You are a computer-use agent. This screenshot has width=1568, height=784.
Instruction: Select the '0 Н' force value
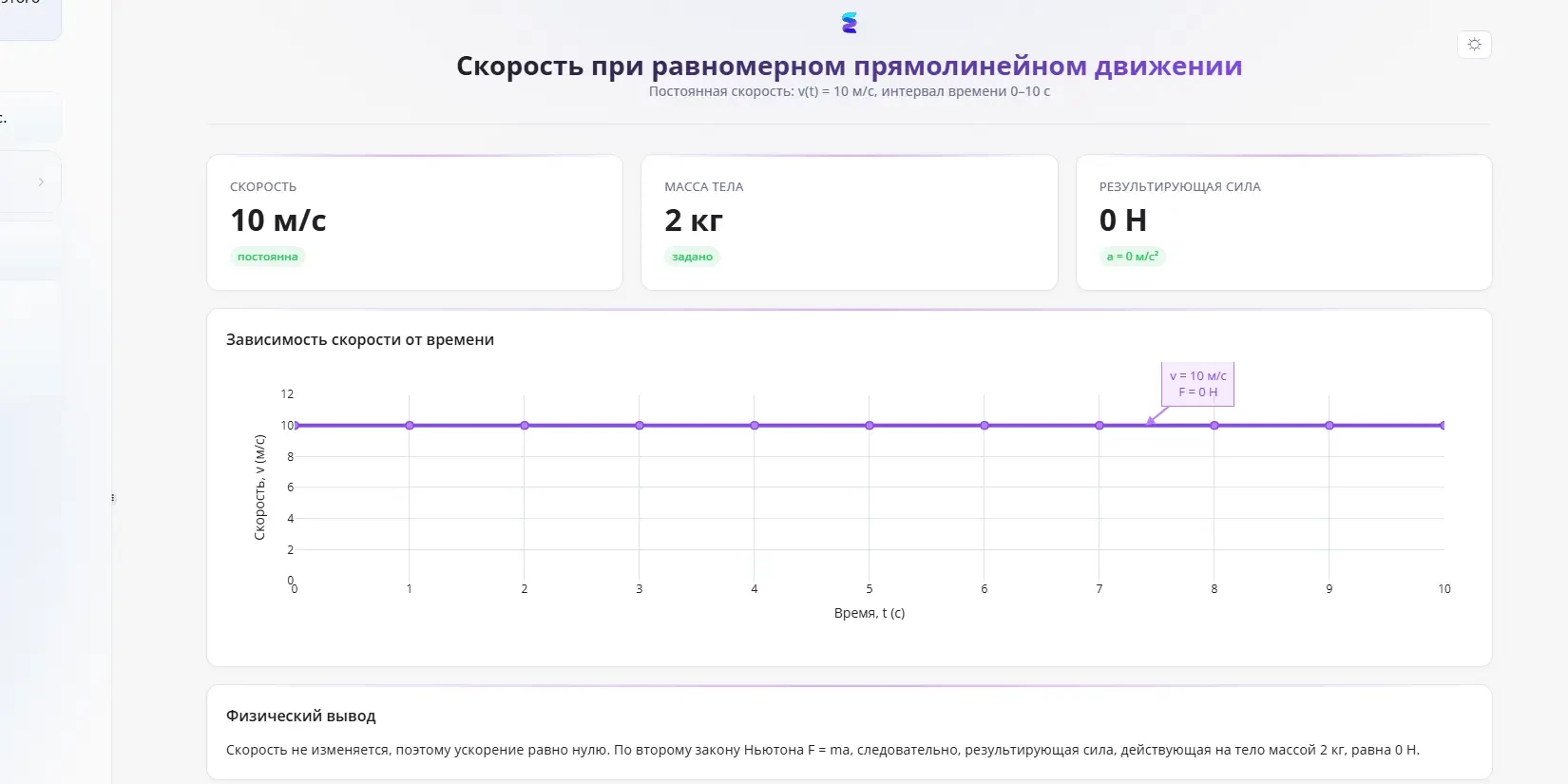coord(1123,220)
